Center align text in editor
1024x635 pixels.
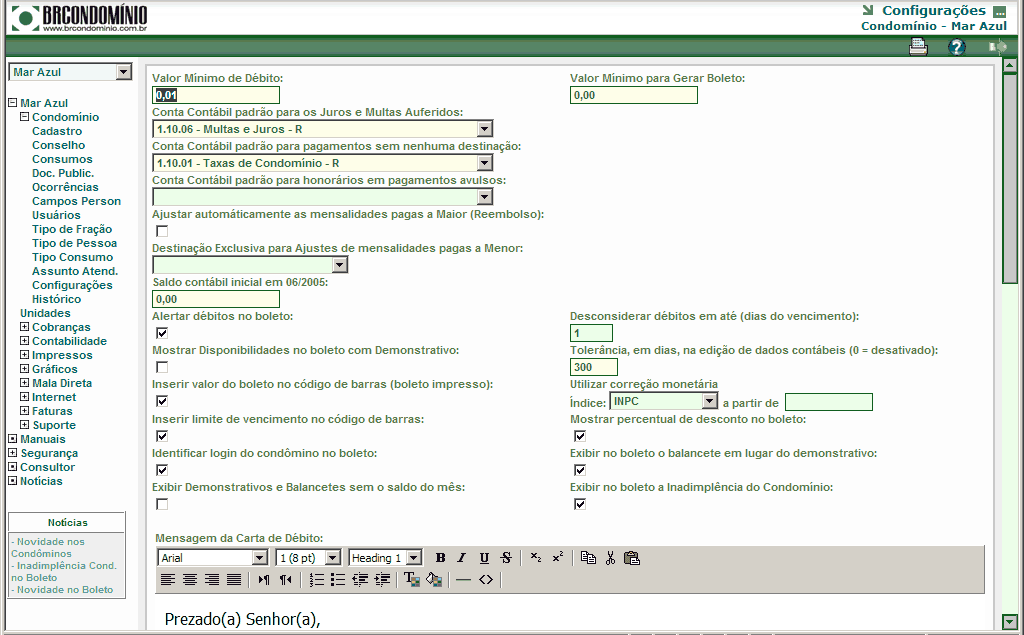[190, 579]
